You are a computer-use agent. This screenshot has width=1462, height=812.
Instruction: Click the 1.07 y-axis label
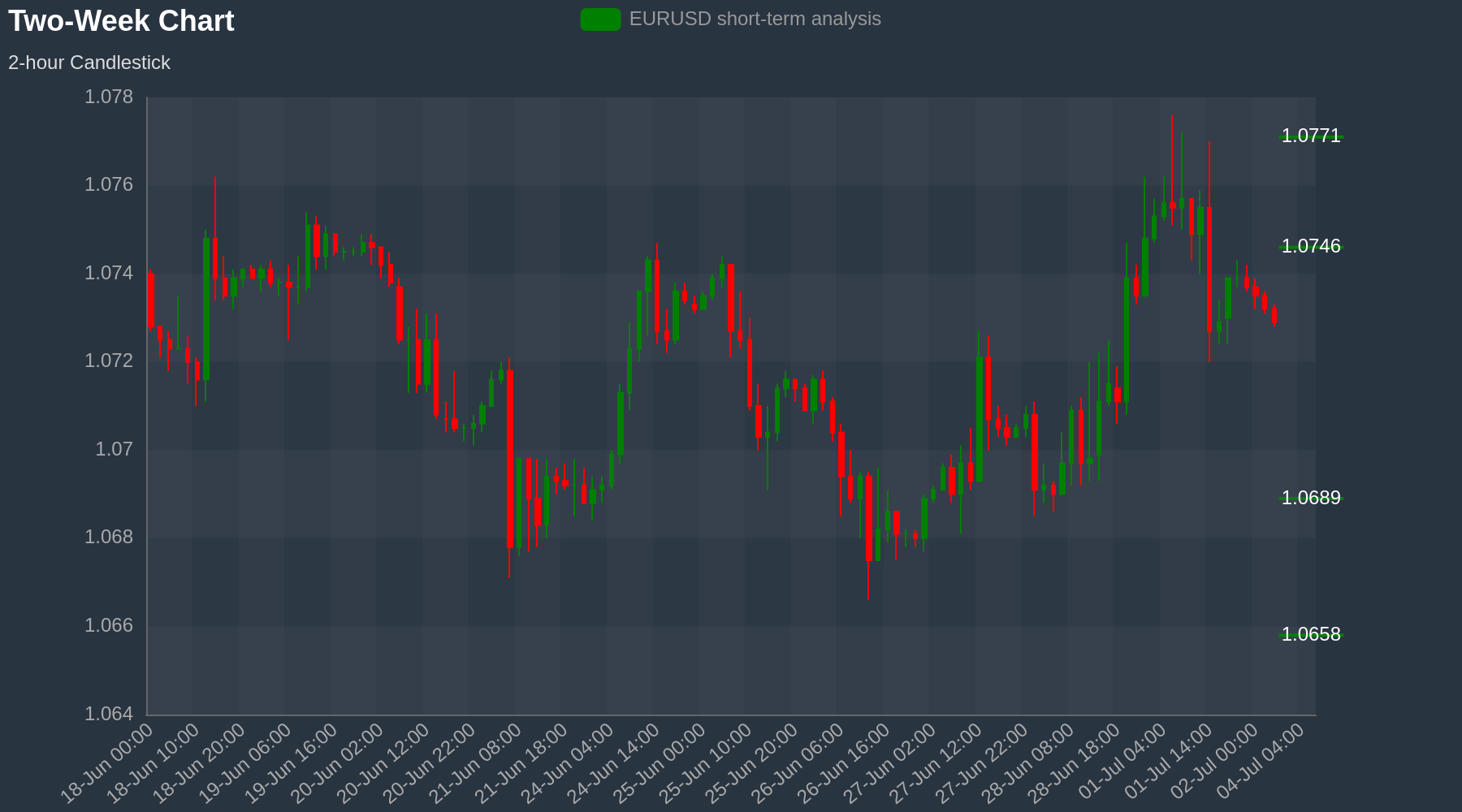coord(115,449)
